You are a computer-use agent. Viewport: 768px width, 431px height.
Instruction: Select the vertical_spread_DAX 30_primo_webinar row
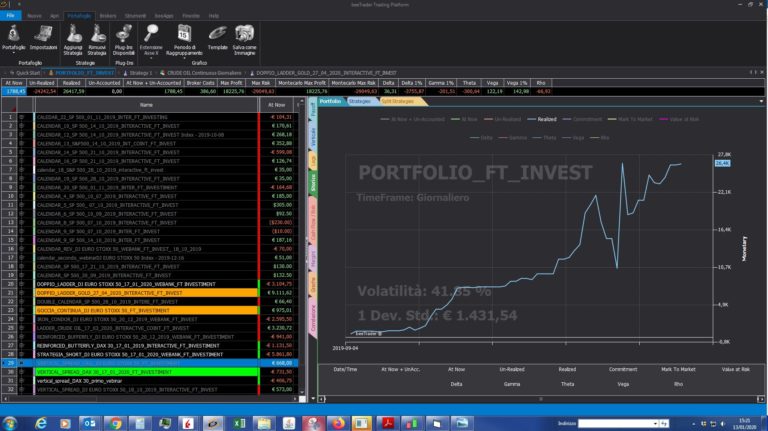click(x=147, y=381)
